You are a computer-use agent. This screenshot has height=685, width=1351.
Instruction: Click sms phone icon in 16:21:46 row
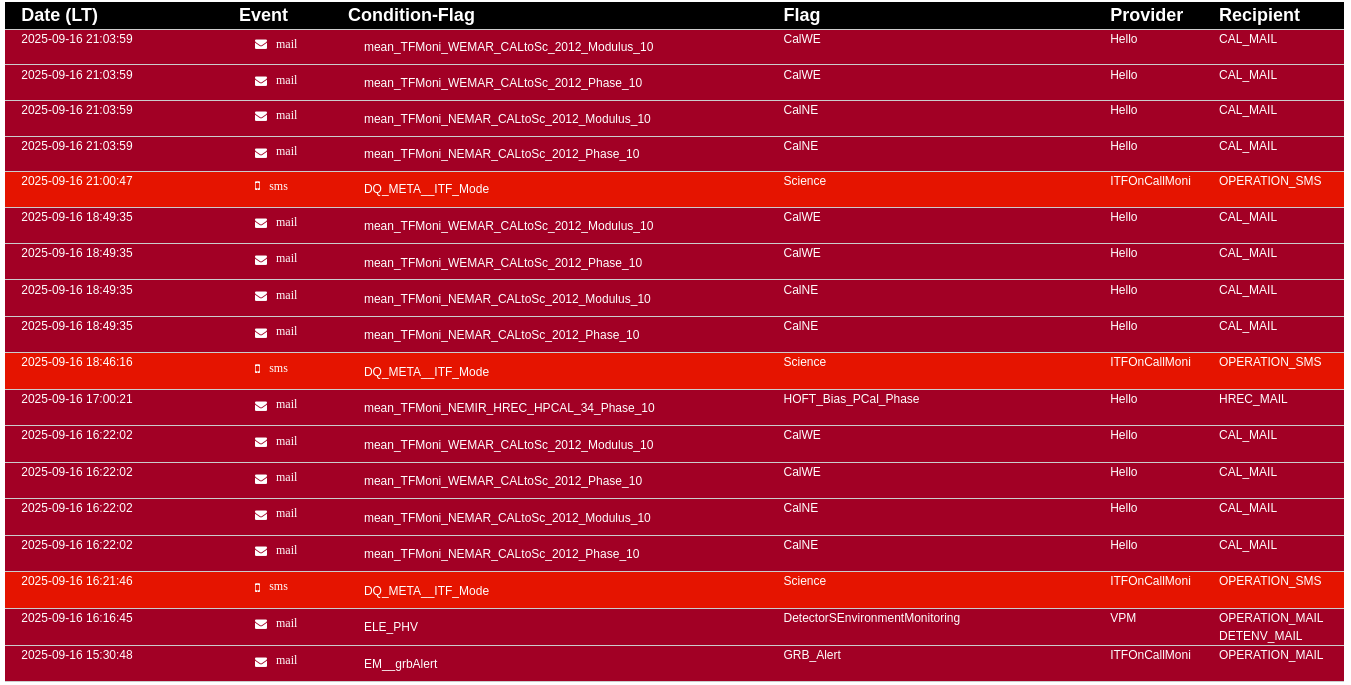[x=257, y=588]
